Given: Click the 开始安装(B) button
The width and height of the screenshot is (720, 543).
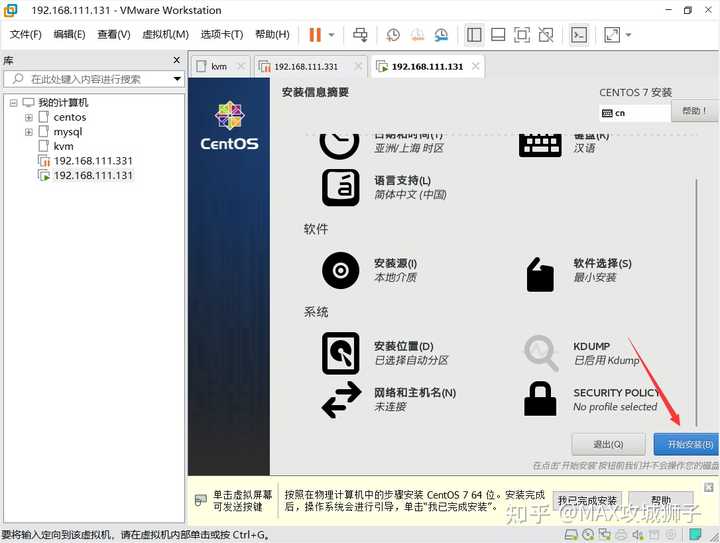Looking at the screenshot, I should coord(686,444).
